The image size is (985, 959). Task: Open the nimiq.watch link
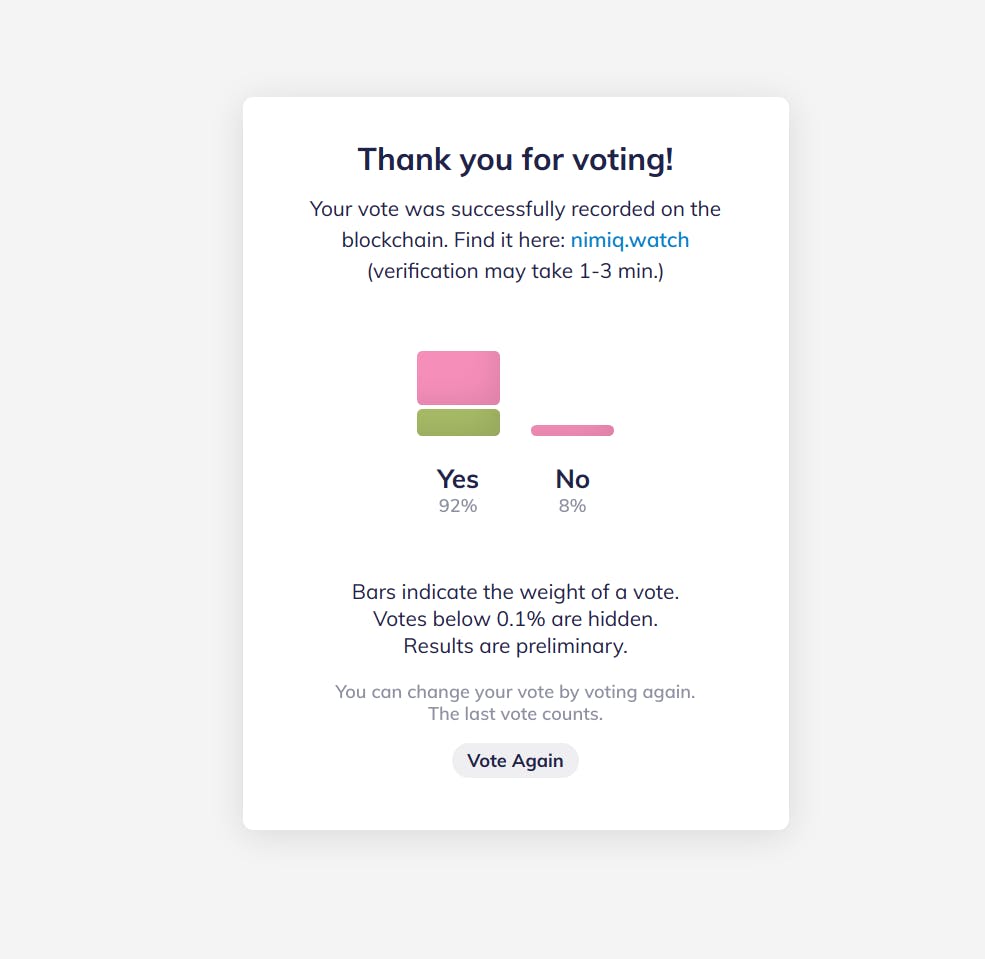629,240
